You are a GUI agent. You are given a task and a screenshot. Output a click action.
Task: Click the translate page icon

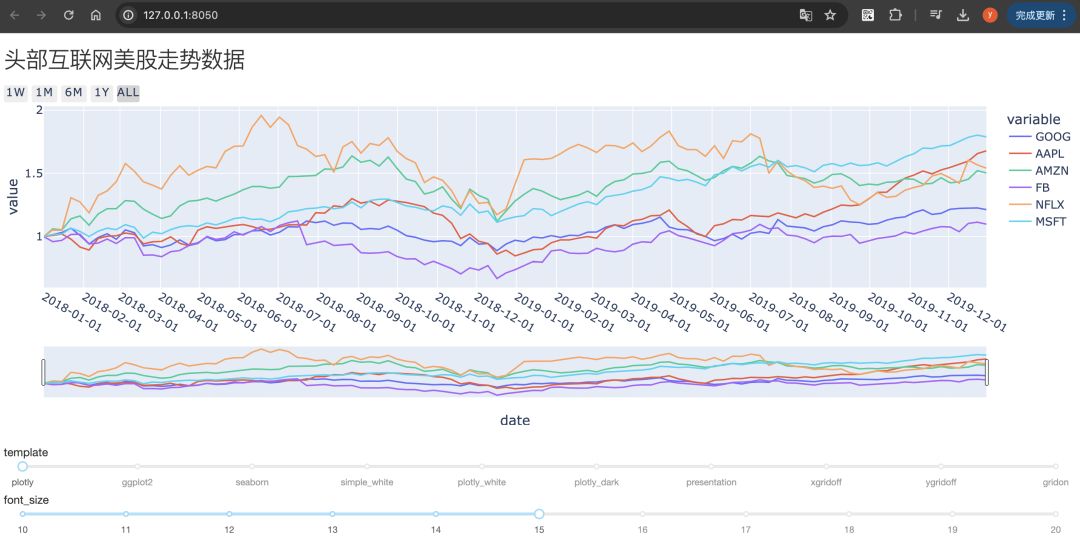(805, 15)
